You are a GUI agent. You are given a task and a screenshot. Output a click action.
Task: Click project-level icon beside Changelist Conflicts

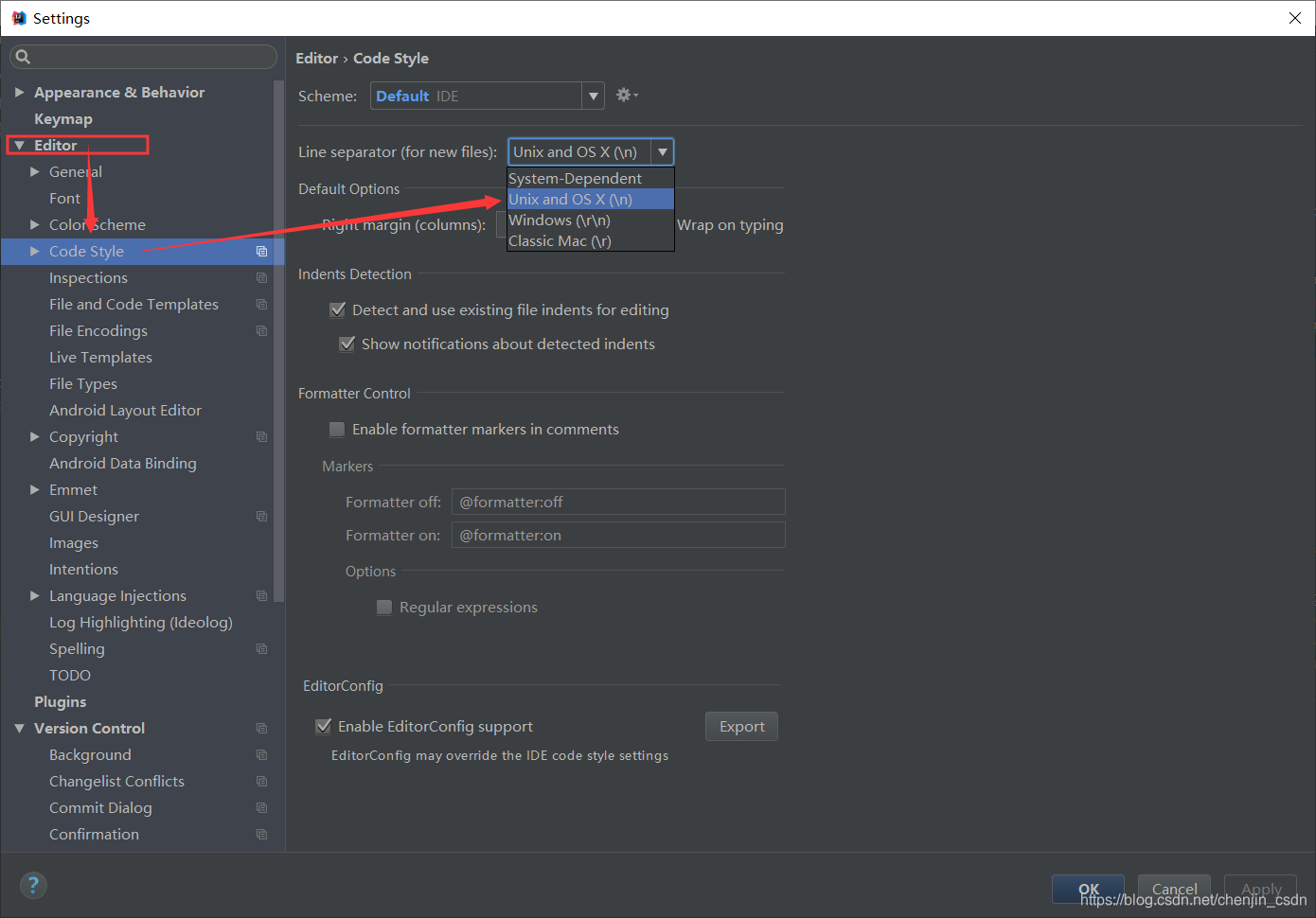262,781
